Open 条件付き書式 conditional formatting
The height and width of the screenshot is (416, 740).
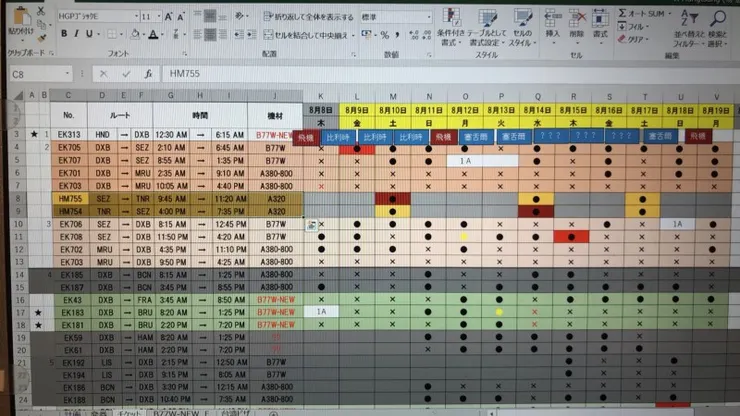pos(451,27)
